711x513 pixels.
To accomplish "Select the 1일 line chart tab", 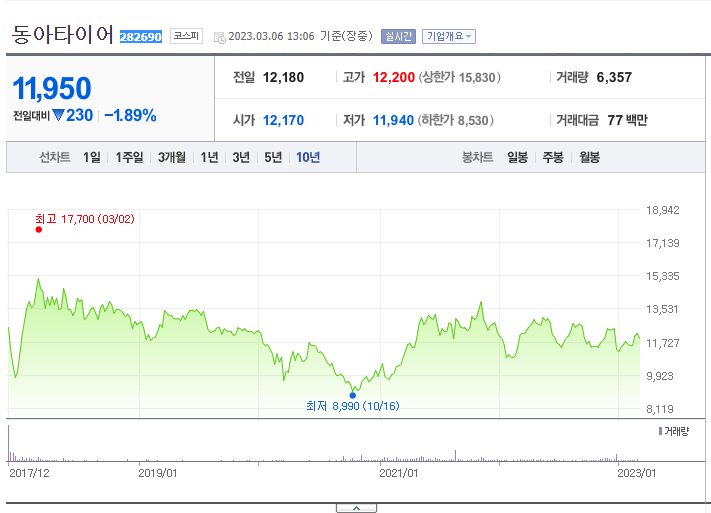I will [x=92, y=157].
